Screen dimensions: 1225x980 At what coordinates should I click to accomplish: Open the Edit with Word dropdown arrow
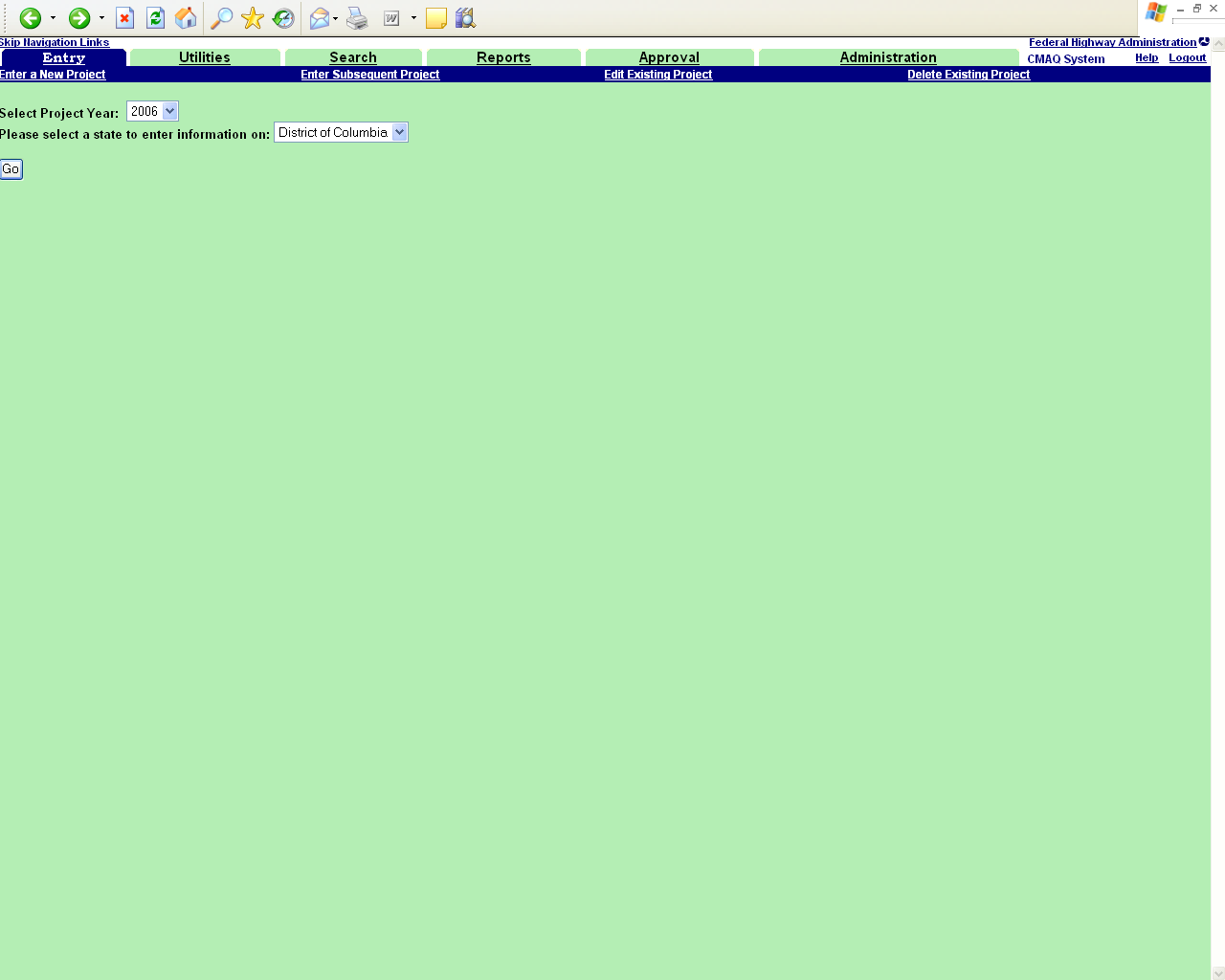(x=413, y=18)
